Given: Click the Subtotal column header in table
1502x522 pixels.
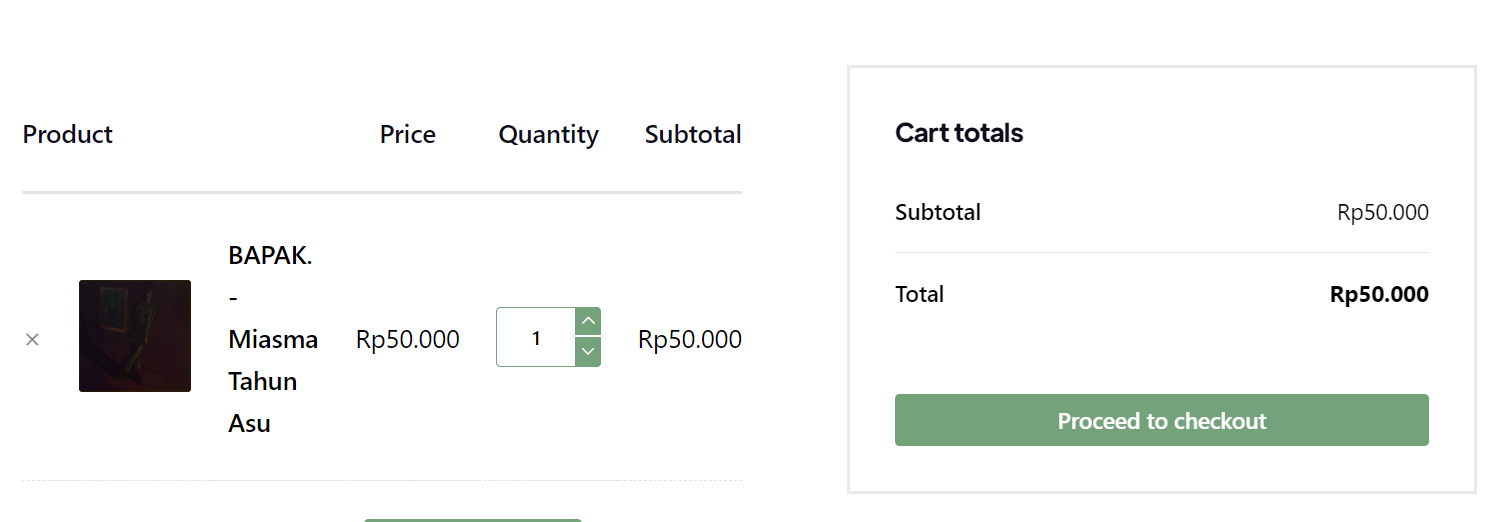Looking at the screenshot, I should pos(693,135).
